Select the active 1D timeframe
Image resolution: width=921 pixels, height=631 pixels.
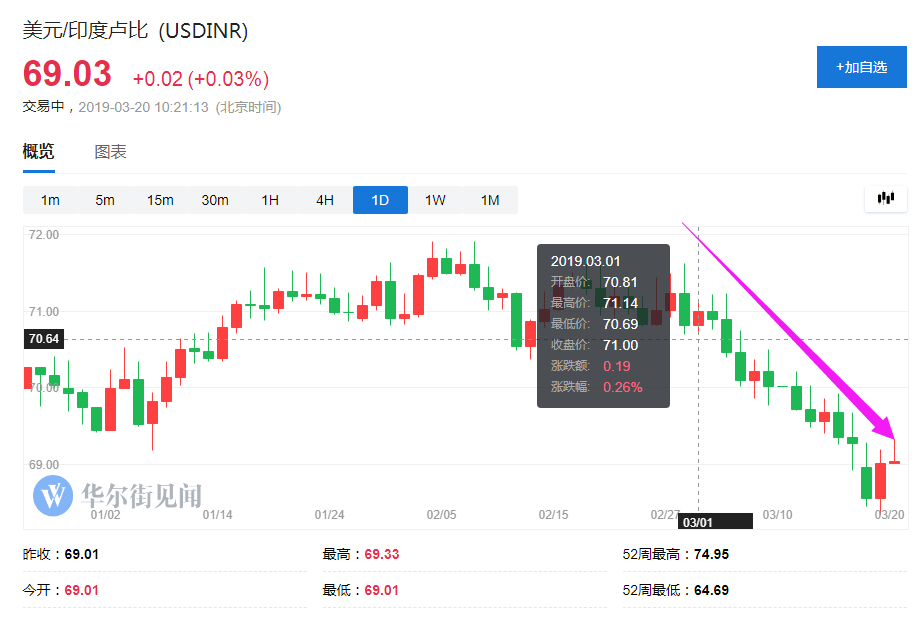[x=380, y=200]
